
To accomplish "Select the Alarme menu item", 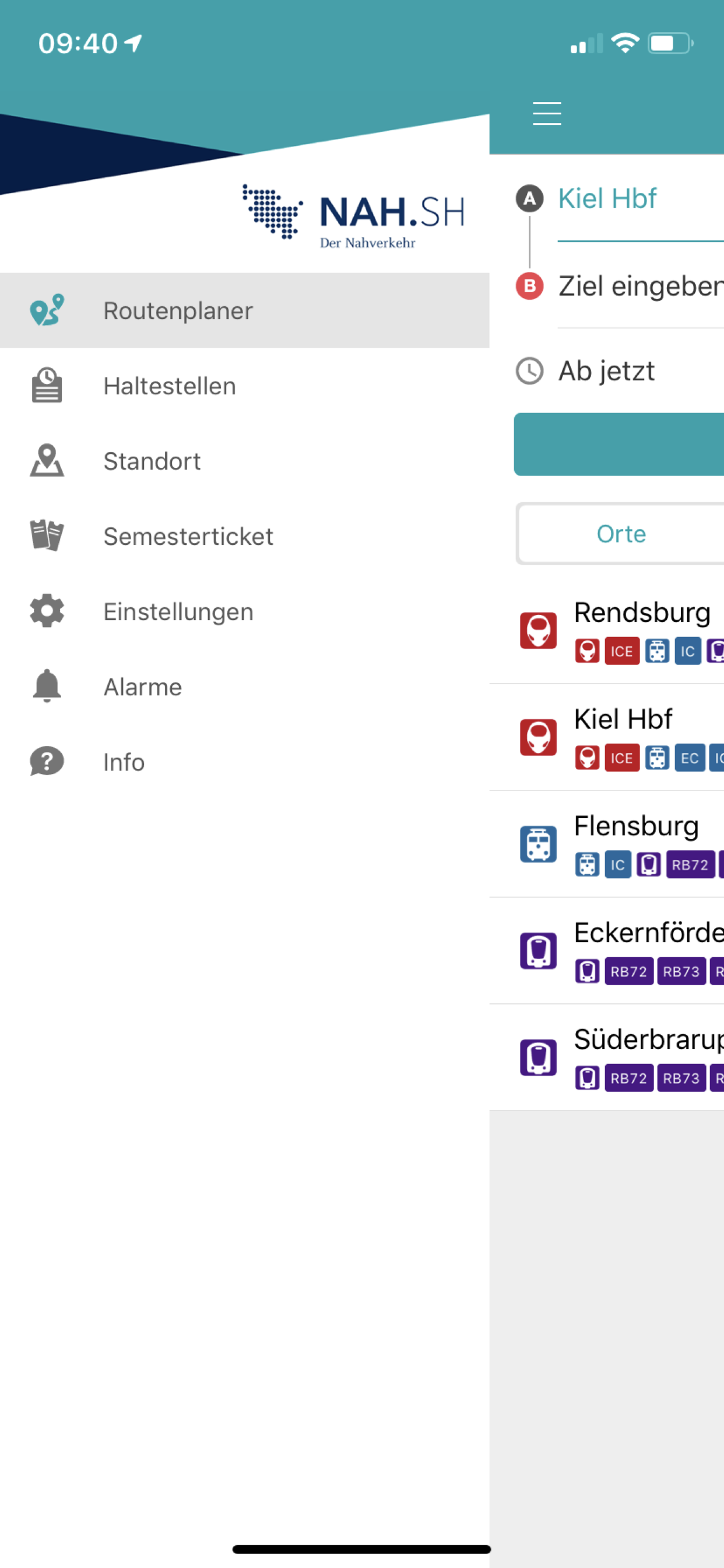I will 245,687.
